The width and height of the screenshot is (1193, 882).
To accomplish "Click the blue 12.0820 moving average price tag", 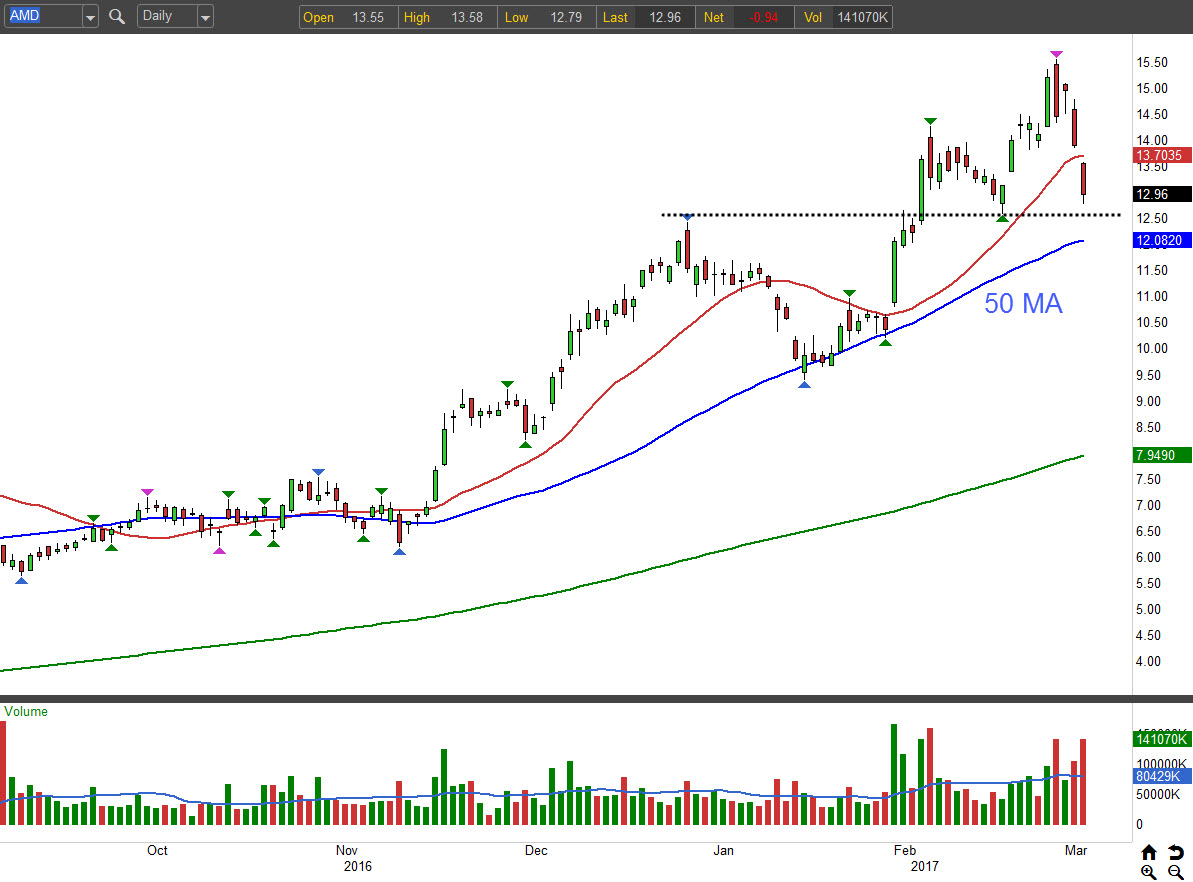I will [x=1162, y=240].
